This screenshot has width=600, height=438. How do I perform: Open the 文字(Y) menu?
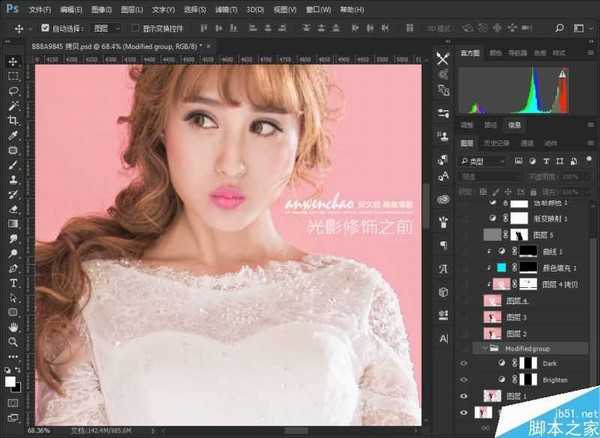point(163,10)
